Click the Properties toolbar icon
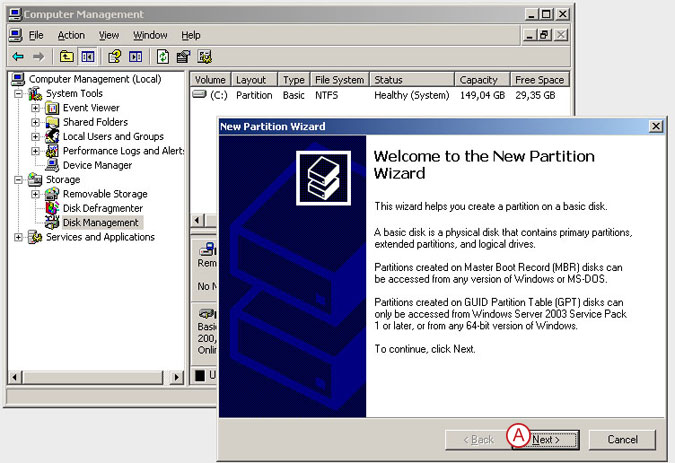675x463 pixels. (183, 56)
